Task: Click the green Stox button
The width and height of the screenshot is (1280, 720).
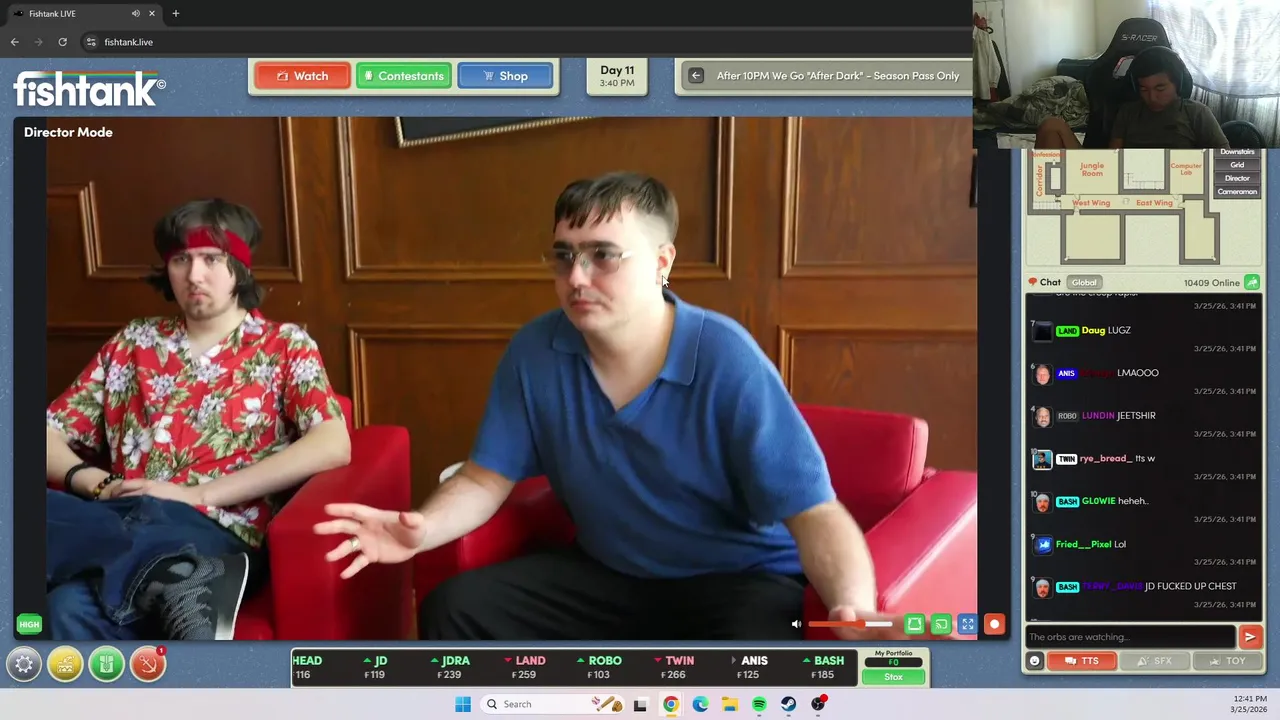Action: [x=893, y=677]
